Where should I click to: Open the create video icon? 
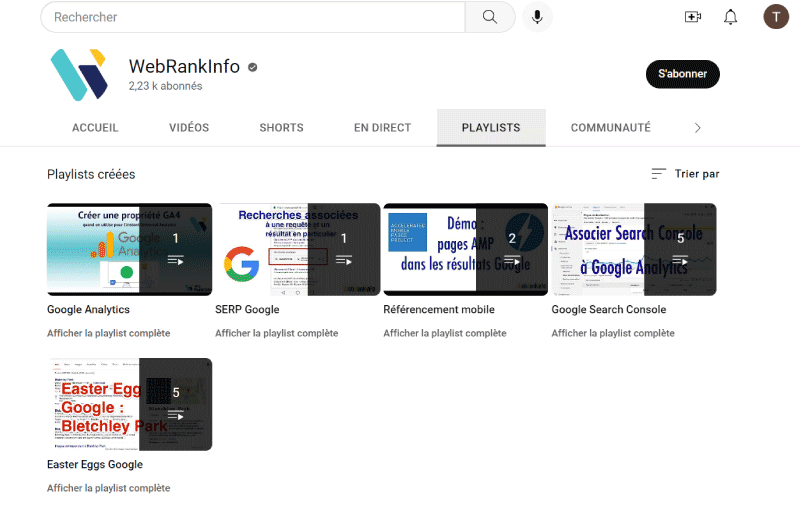click(692, 17)
